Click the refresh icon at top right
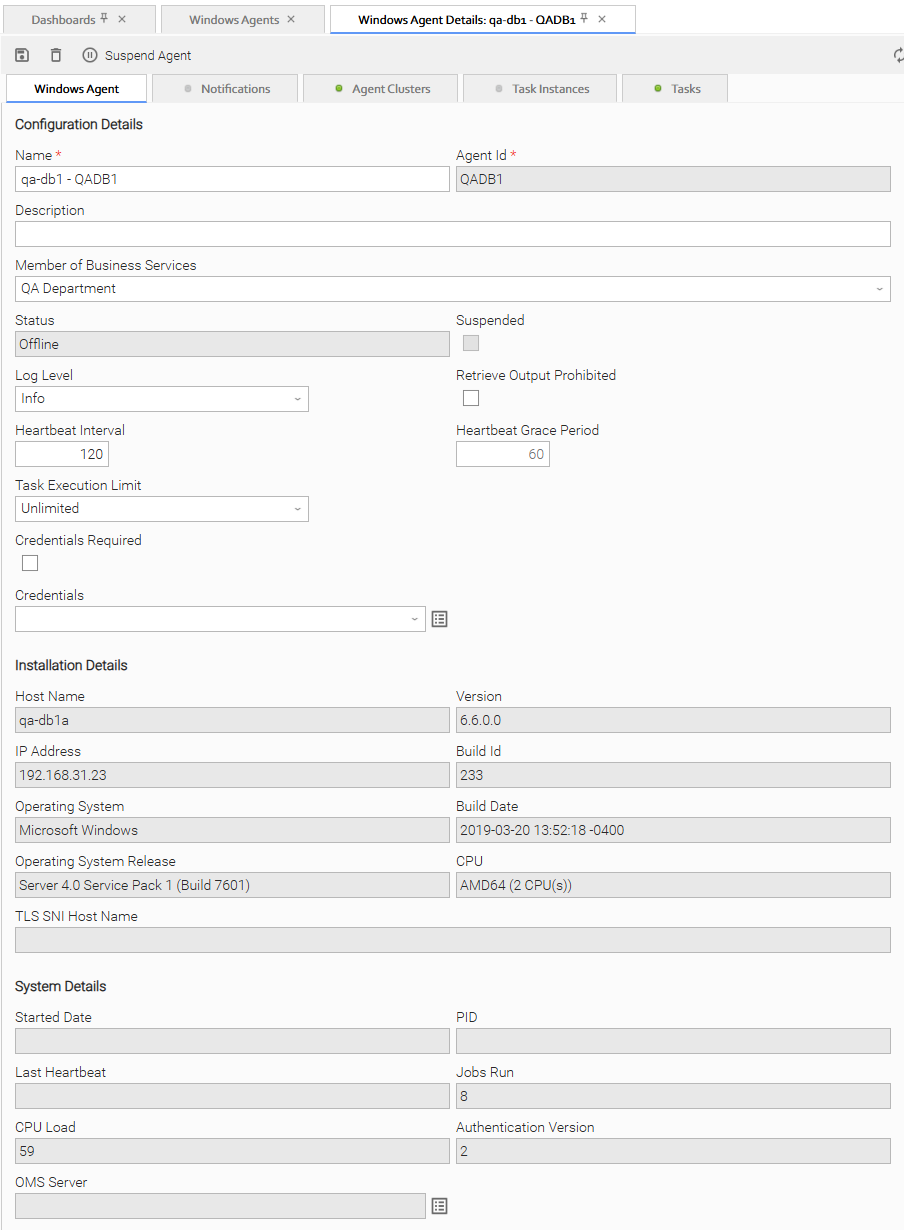 [898, 56]
